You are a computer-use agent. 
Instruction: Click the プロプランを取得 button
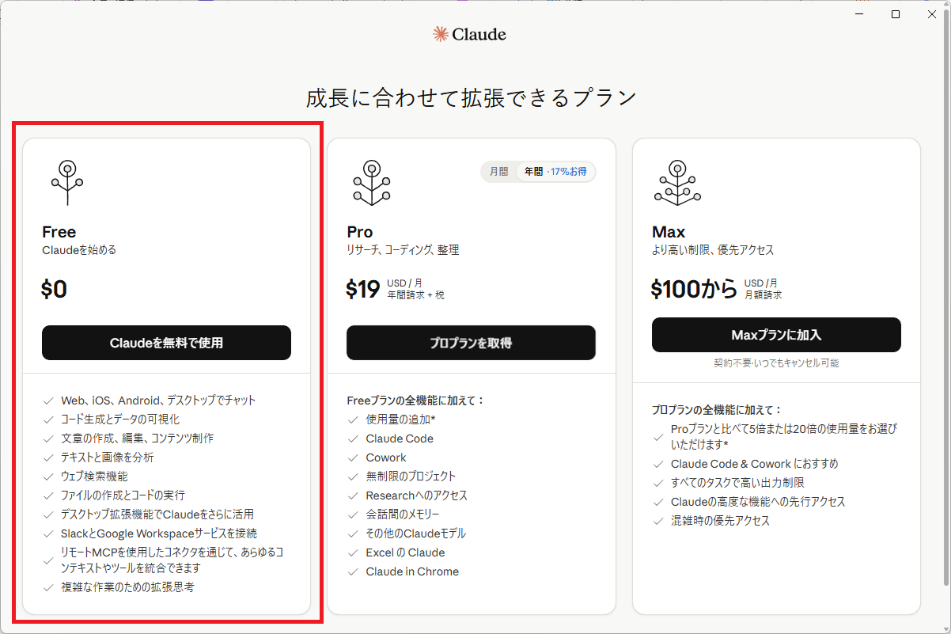coord(471,343)
